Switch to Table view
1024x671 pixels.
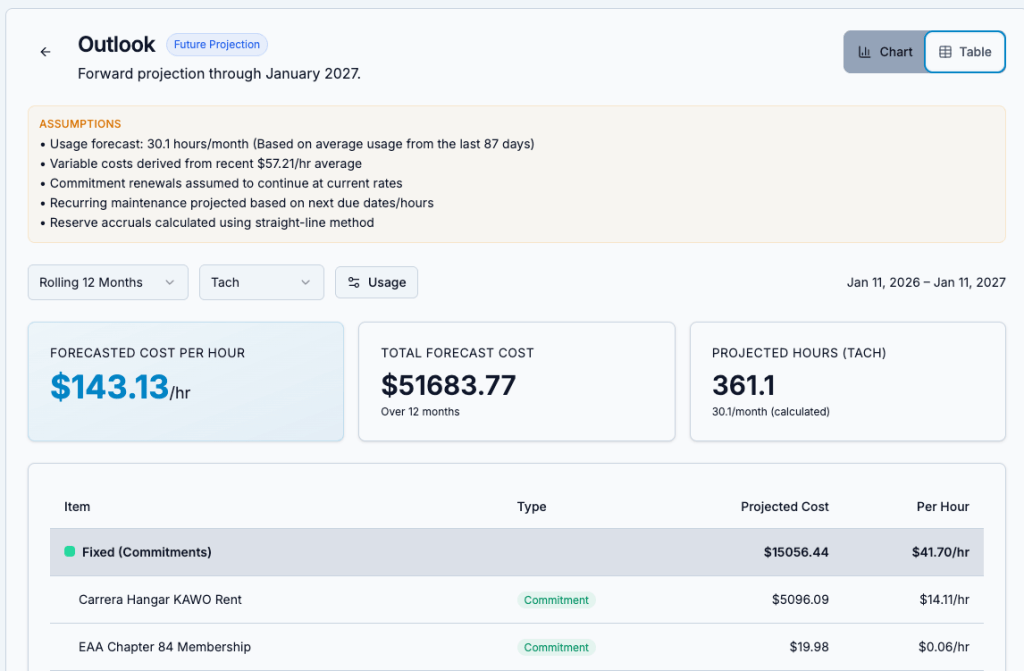(965, 52)
